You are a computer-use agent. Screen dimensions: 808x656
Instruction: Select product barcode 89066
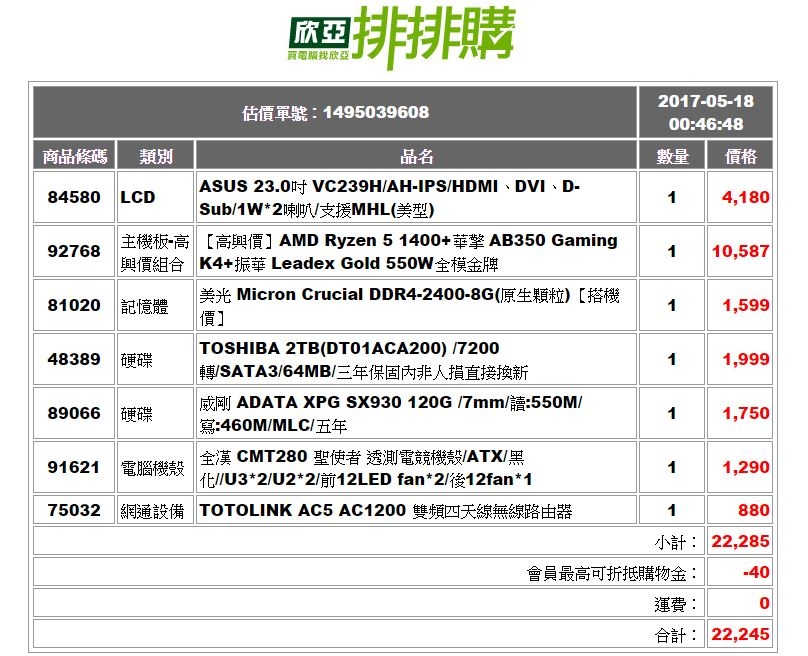coord(74,413)
